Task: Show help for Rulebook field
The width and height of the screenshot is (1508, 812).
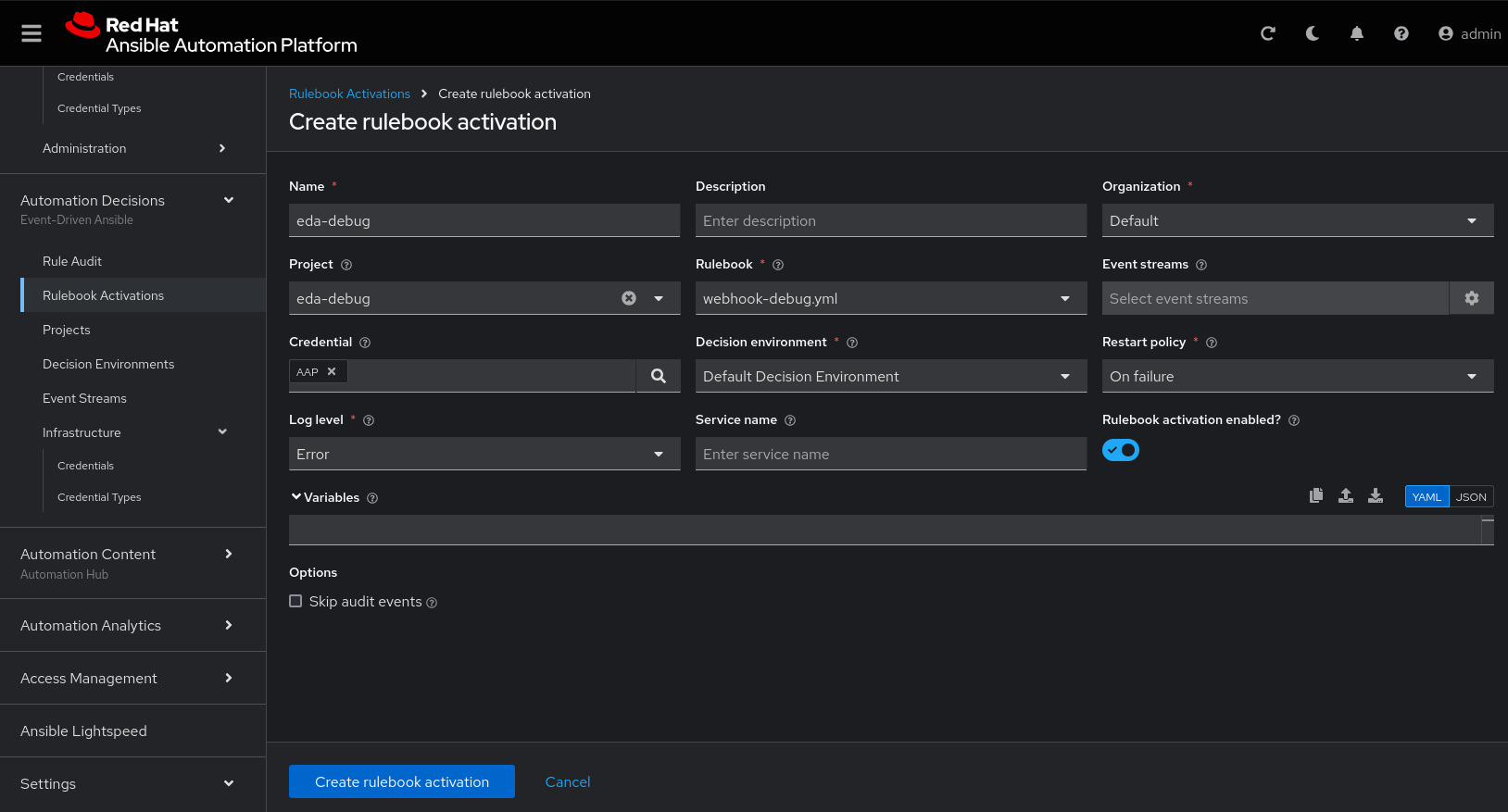Action: pos(778,265)
